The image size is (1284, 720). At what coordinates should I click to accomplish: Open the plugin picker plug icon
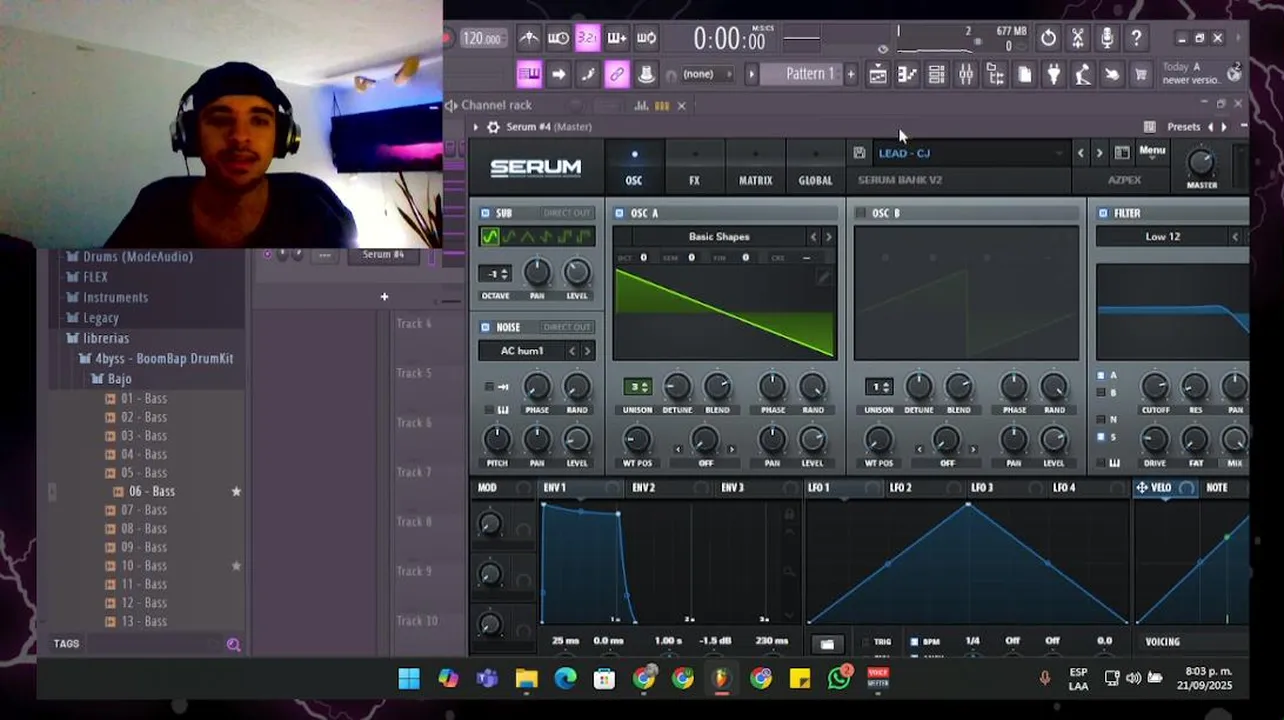coord(1054,74)
